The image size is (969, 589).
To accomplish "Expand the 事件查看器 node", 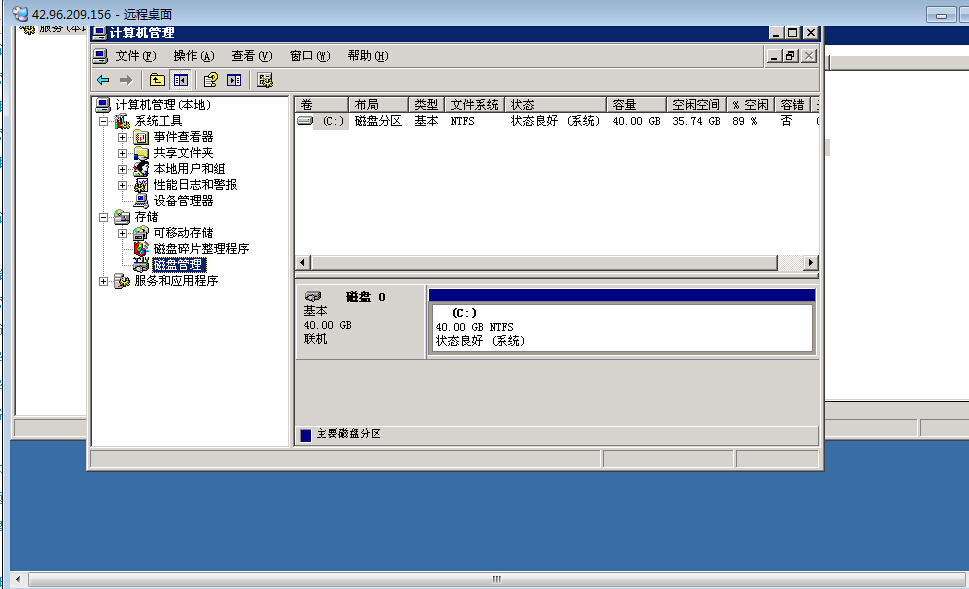I will click(x=123, y=137).
